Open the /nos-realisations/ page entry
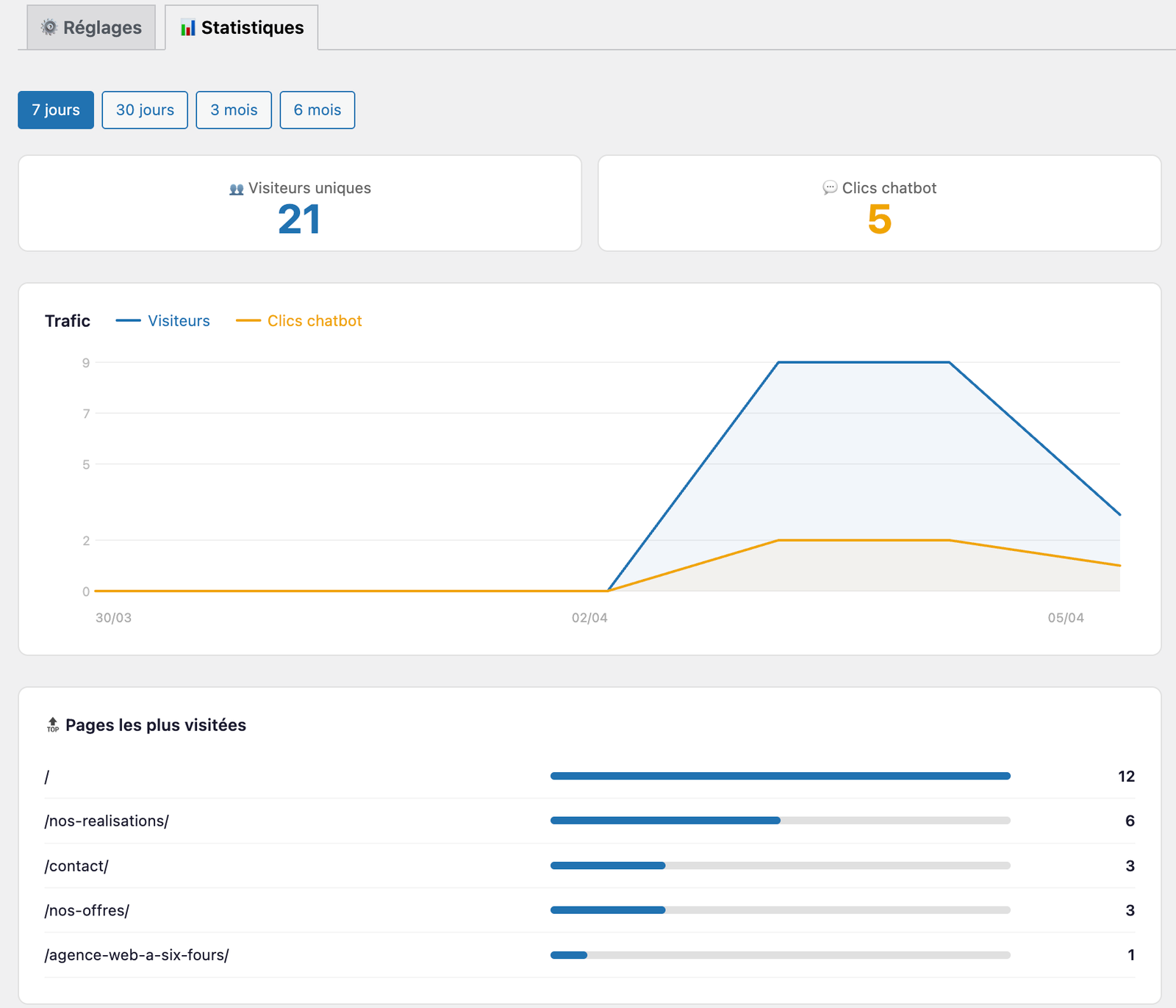 click(x=106, y=821)
